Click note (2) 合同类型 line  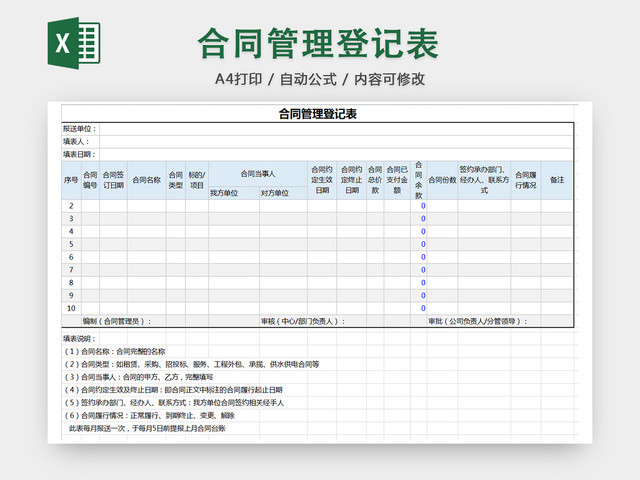click(191, 364)
